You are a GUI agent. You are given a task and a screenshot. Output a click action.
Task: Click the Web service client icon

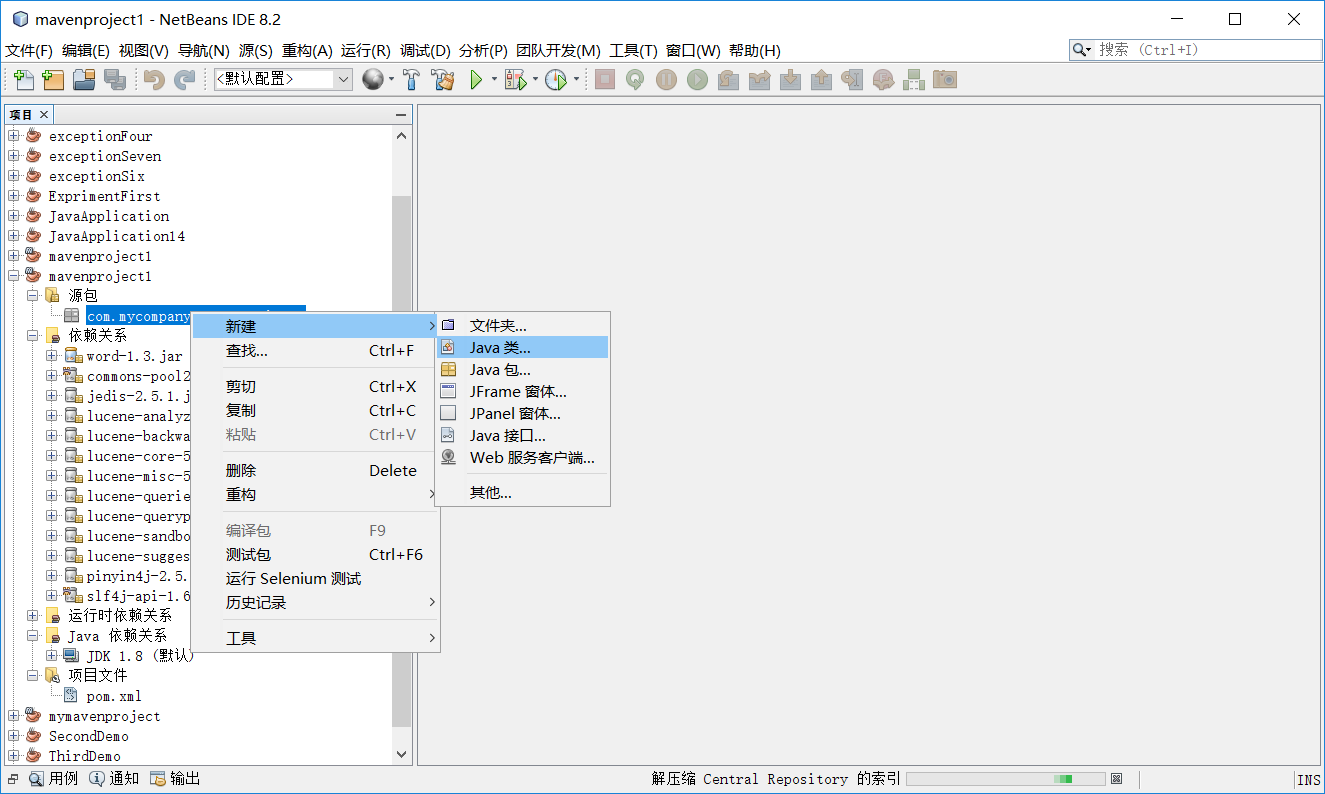pos(449,458)
